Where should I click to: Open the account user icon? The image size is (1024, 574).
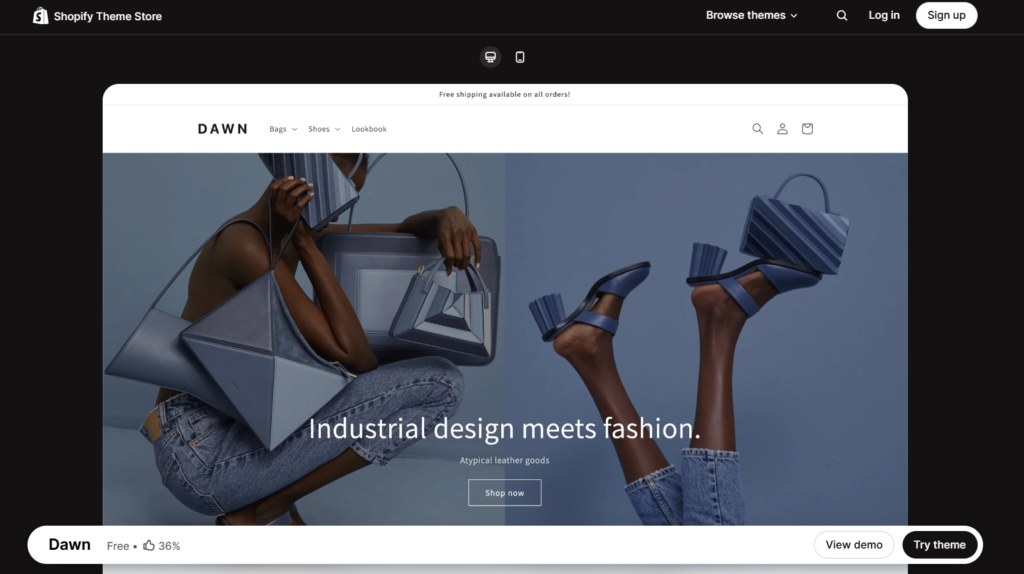782,129
